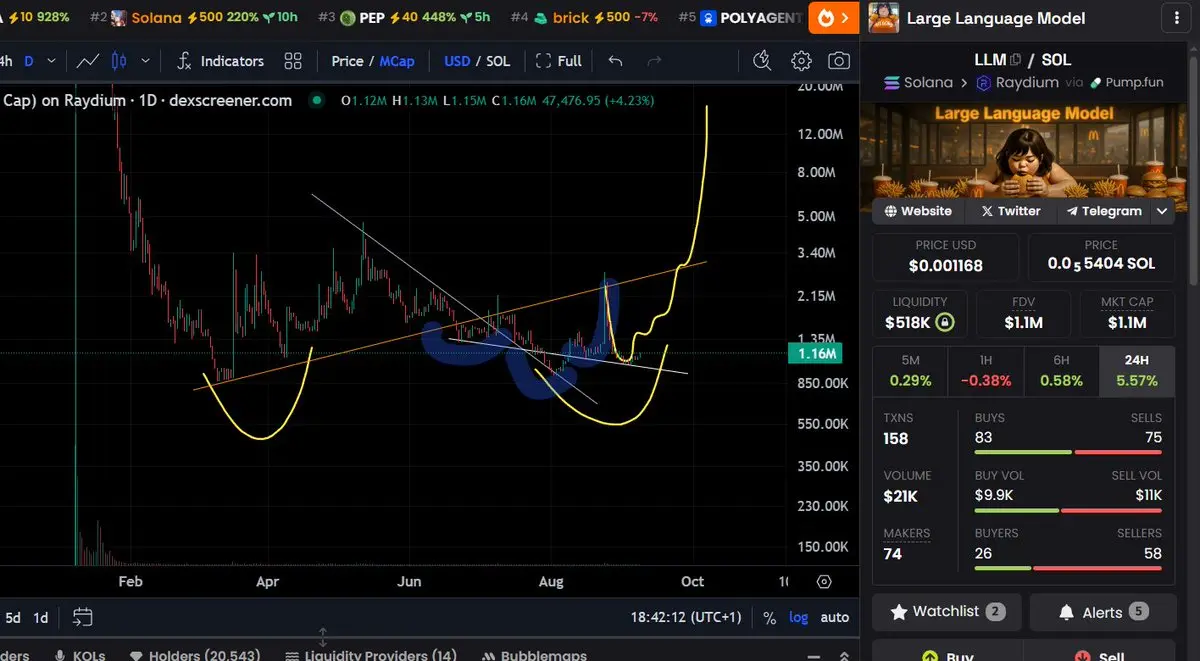Set chart range to 1d
The width and height of the screenshot is (1200, 661).
tap(41, 617)
